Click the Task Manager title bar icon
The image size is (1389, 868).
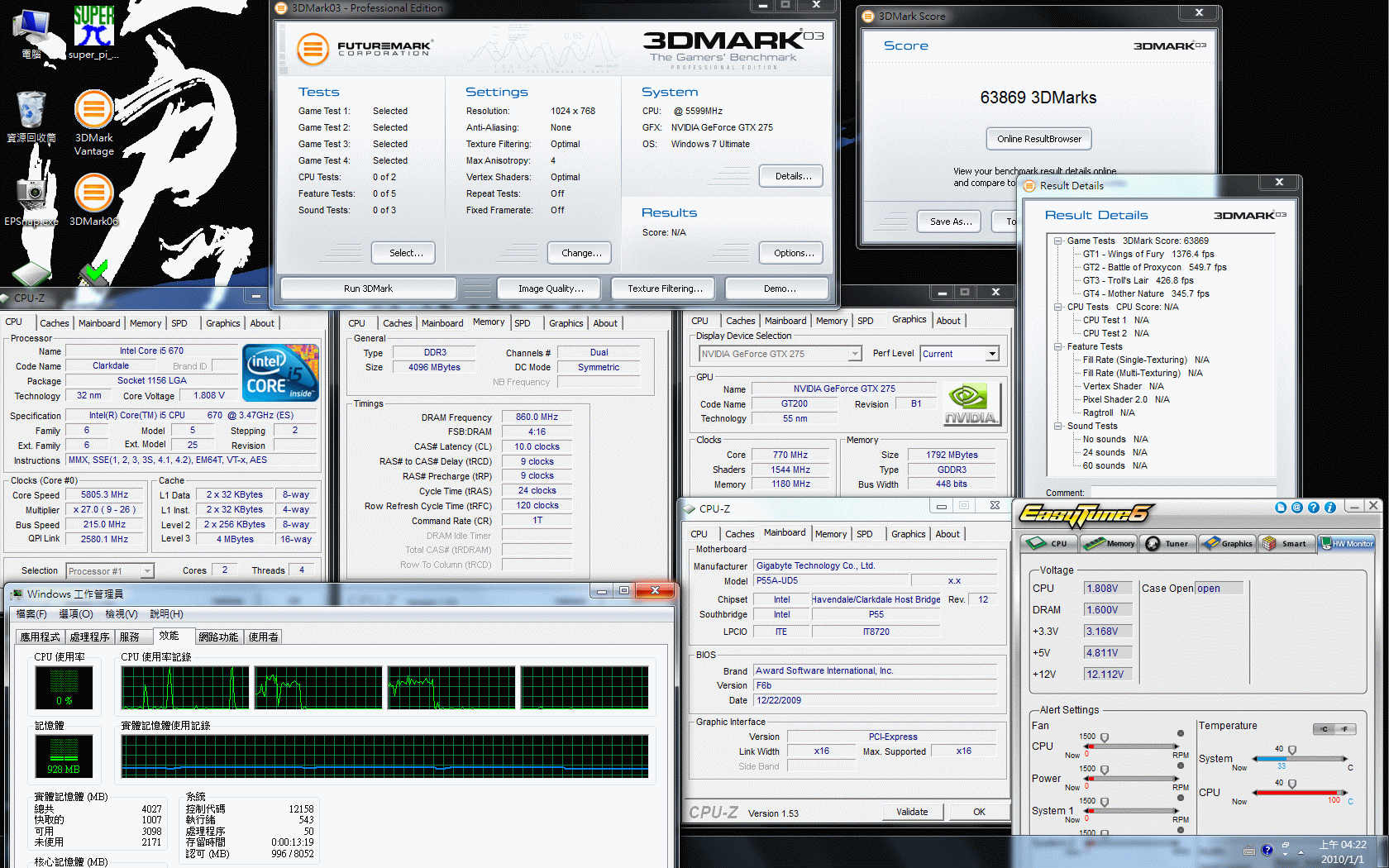click(17, 594)
